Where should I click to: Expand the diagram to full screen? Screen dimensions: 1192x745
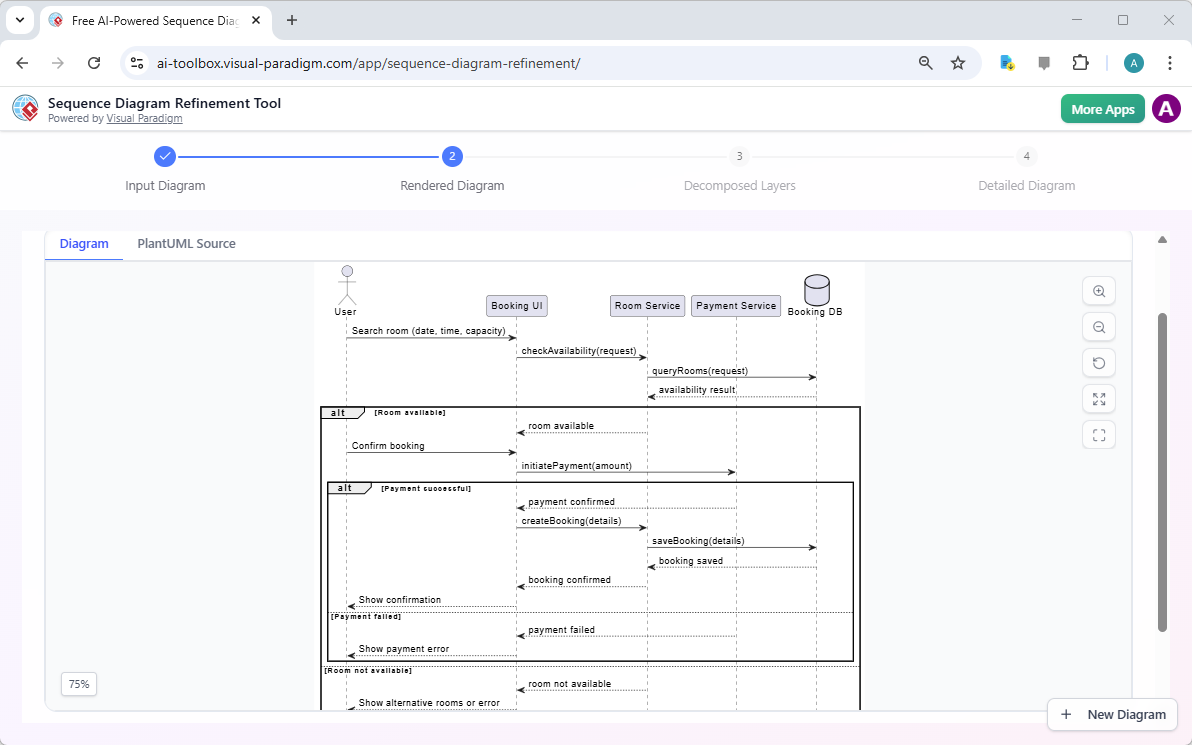tap(1098, 398)
